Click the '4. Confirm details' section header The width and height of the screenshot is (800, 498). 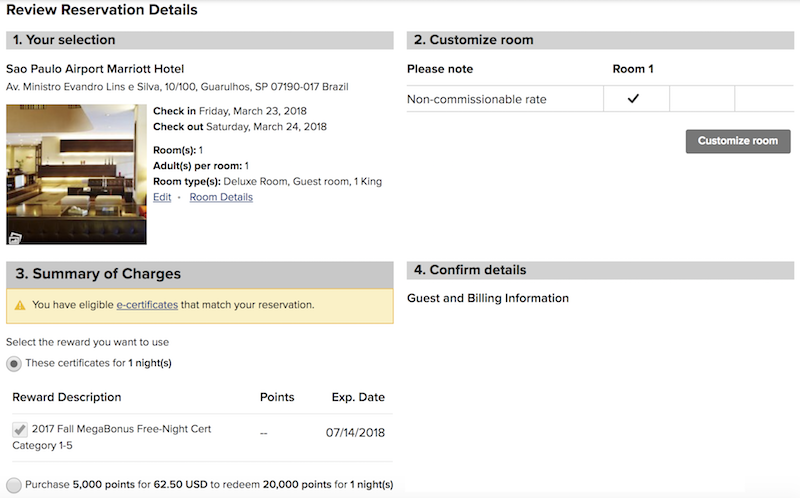(600, 270)
